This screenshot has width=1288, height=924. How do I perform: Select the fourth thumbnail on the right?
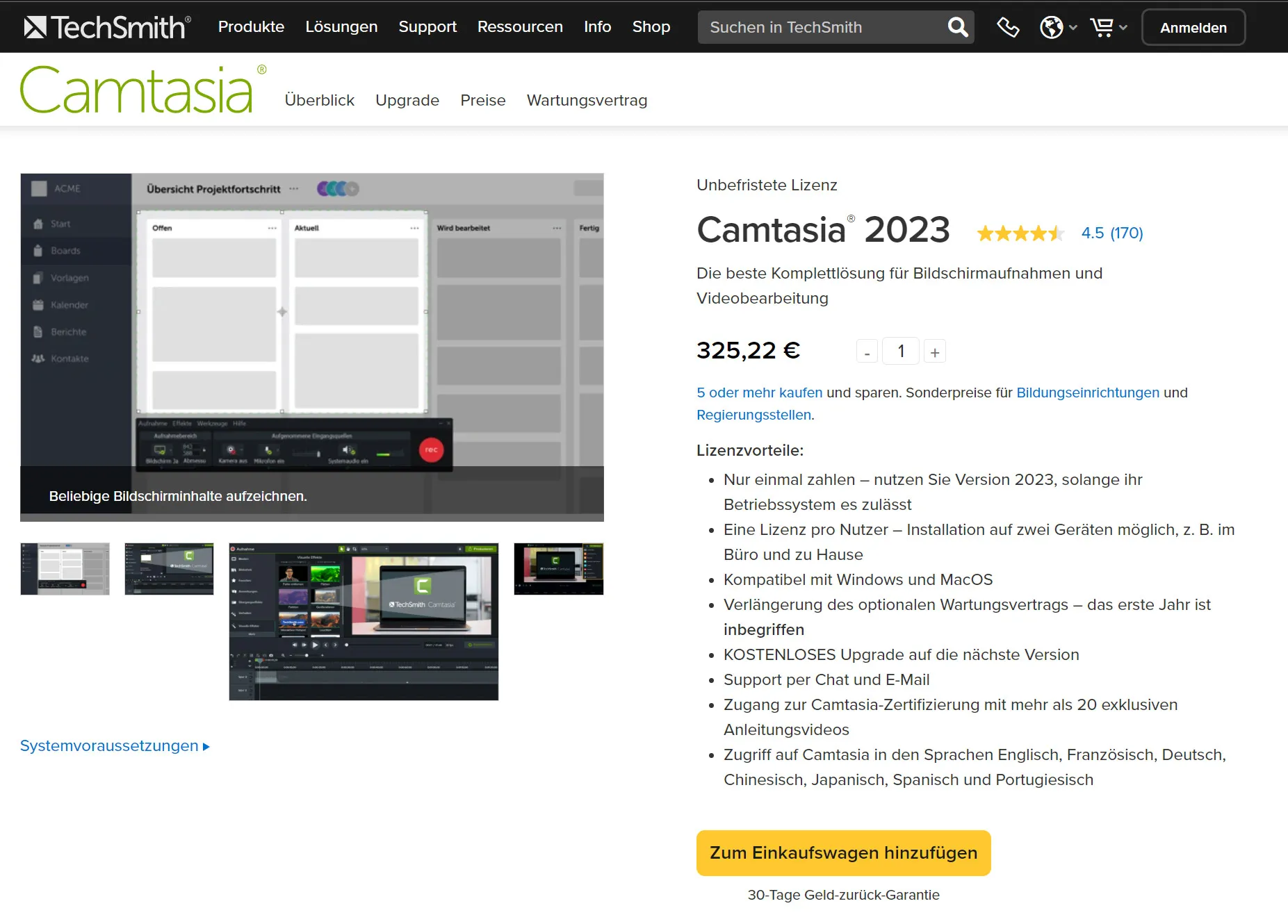click(x=559, y=569)
